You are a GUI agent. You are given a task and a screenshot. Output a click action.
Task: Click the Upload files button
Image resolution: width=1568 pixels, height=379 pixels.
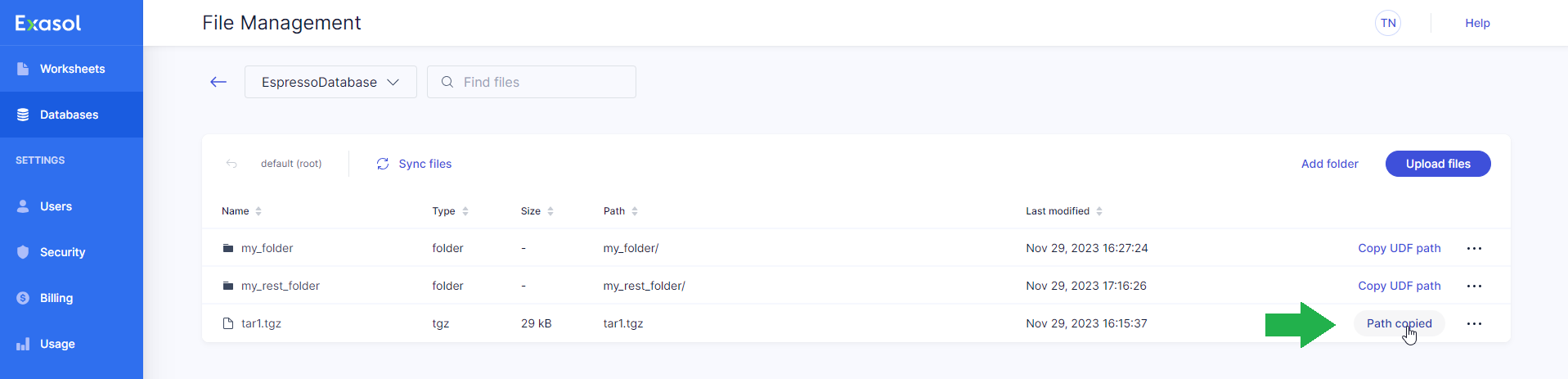(x=1438, y=164)
